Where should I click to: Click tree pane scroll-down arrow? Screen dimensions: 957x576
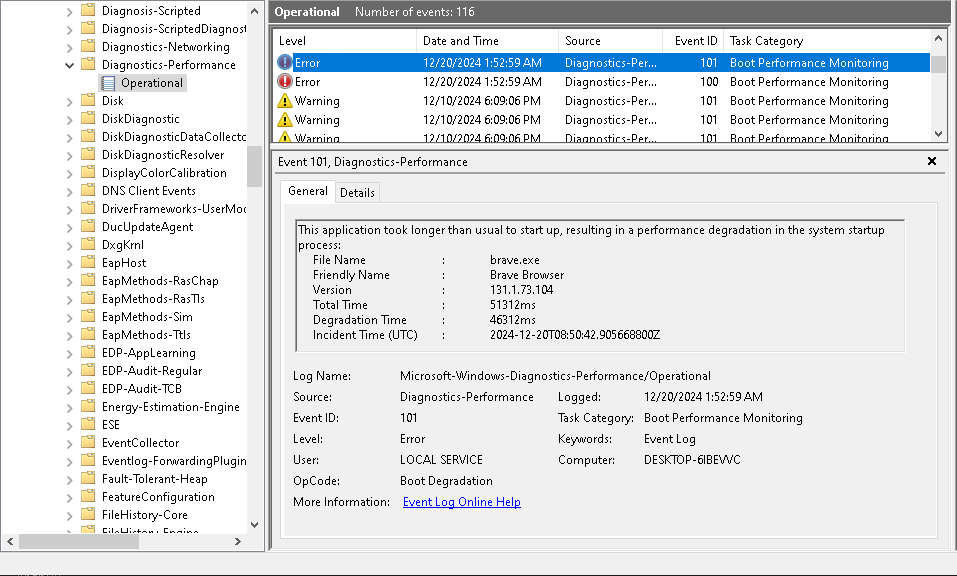255,525
